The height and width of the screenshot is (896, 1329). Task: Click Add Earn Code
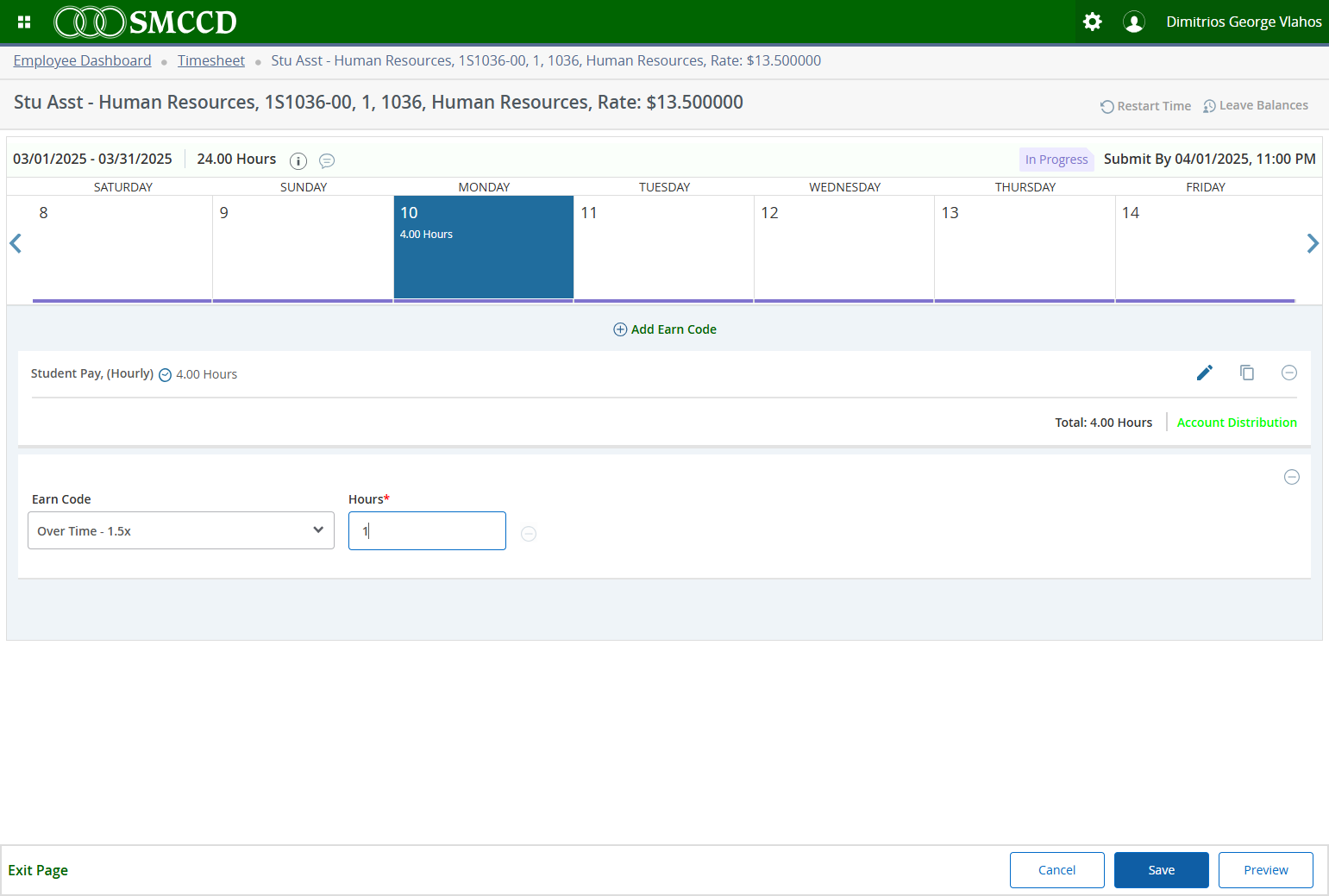(x=665, y=329)
